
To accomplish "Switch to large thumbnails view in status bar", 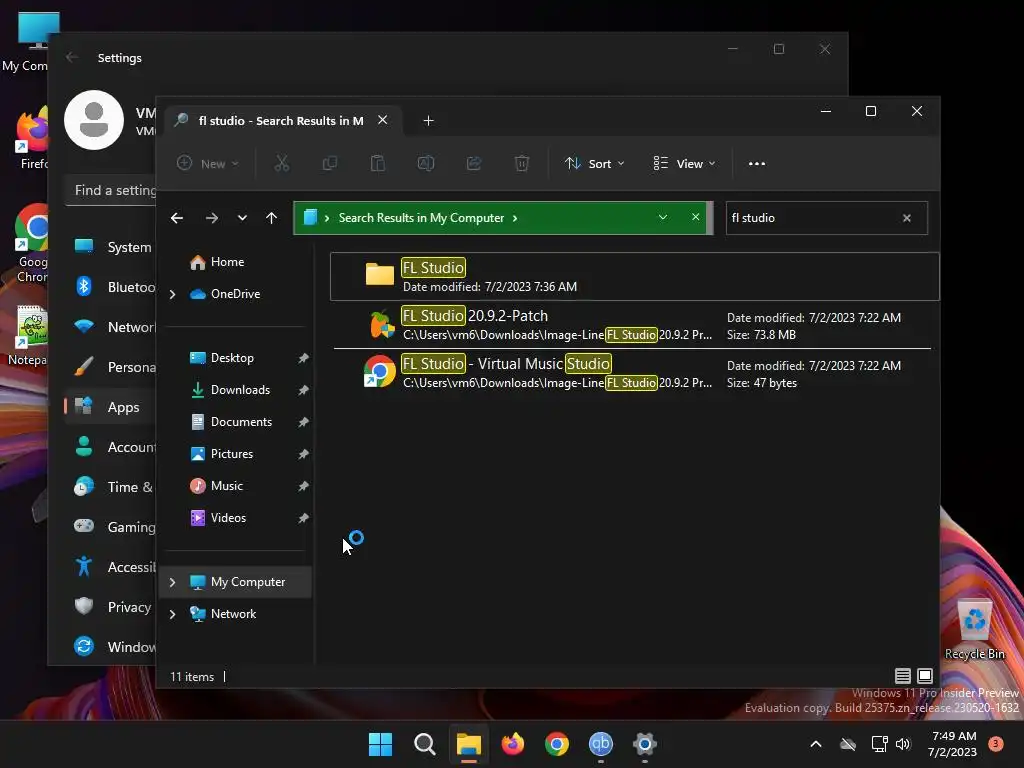I will (x=925, y=676).
